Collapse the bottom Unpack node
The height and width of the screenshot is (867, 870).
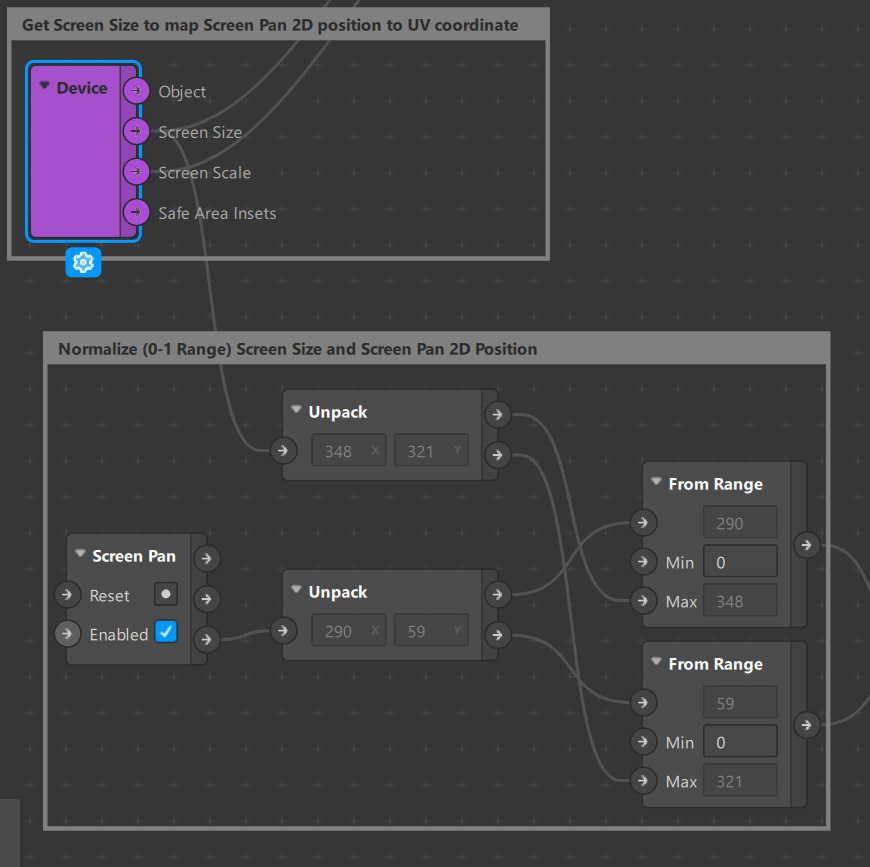[296, 589]
